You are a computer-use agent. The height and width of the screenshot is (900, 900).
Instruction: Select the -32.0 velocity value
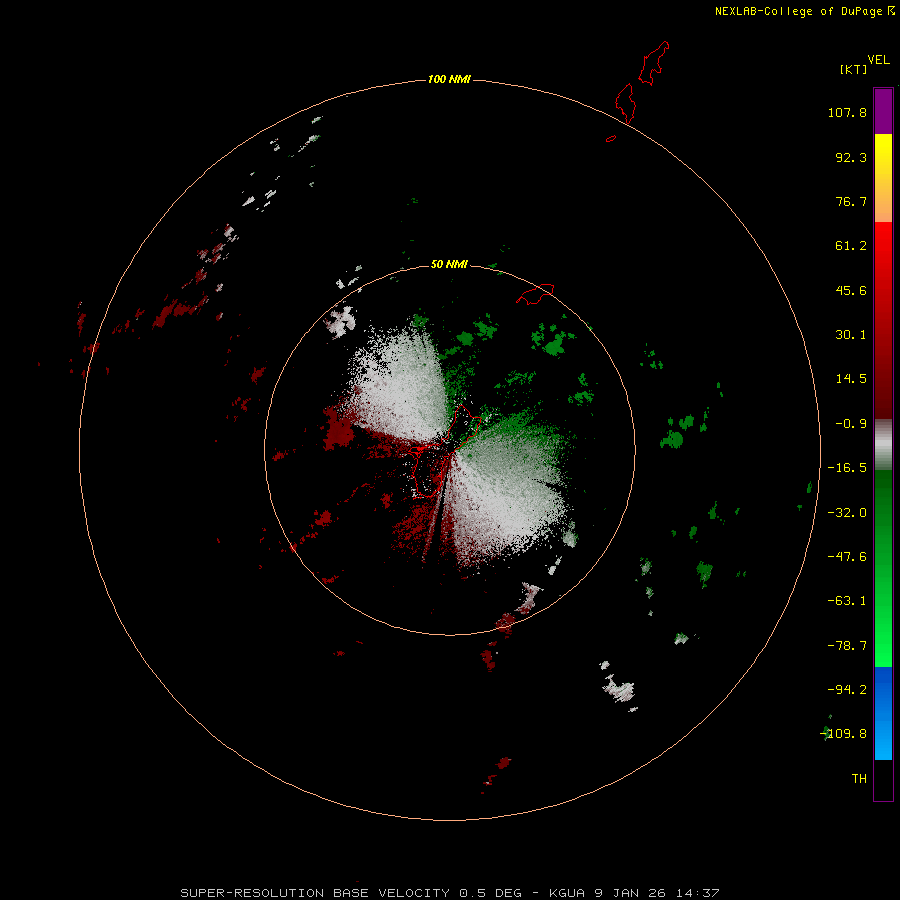click(x=847, y=513)
